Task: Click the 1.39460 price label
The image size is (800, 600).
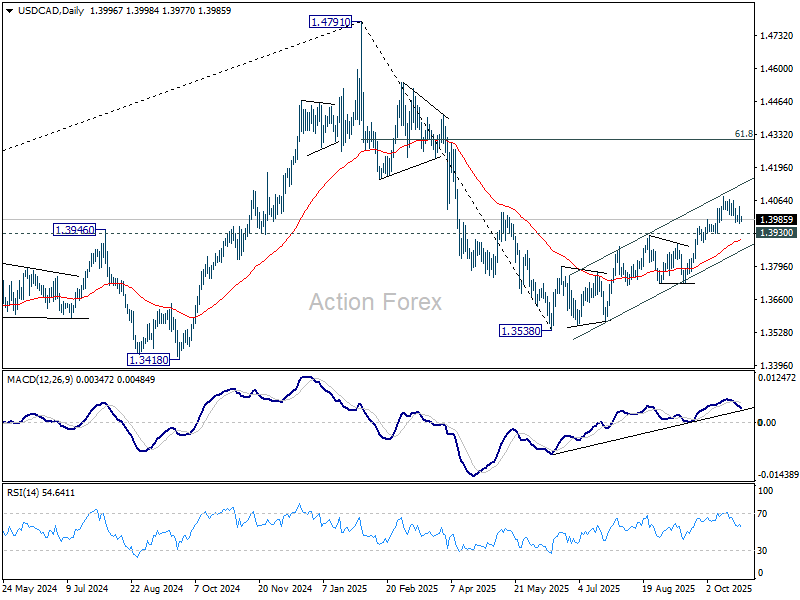Action: [x=74, y=230]
